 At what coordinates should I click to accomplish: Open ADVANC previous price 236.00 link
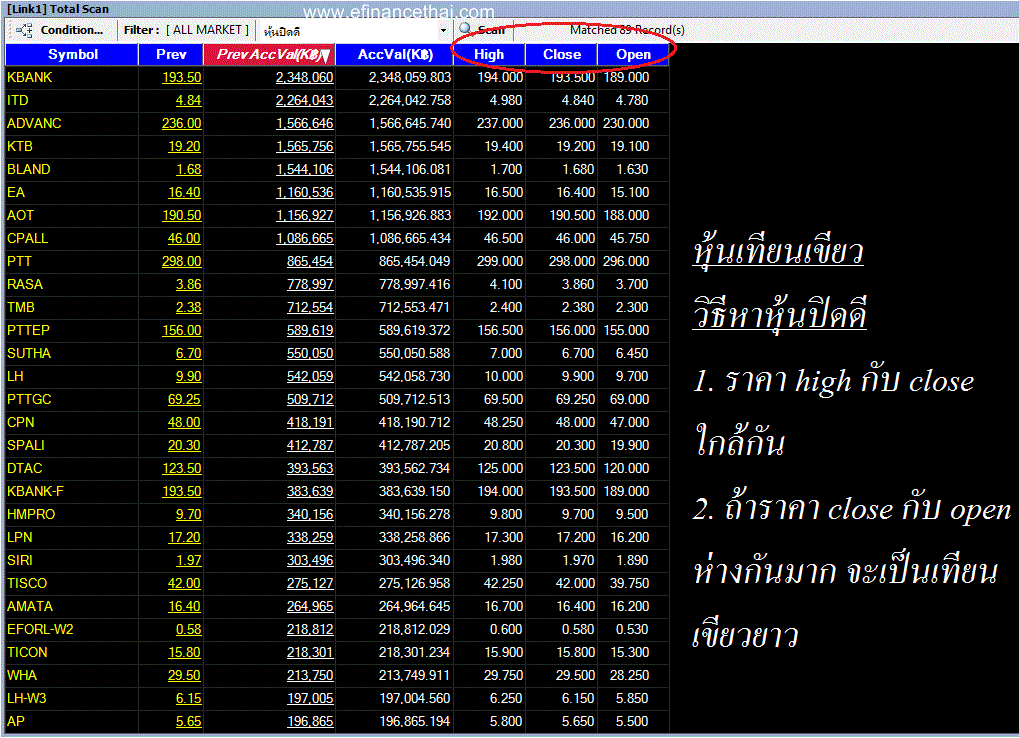tap(181, 123)
